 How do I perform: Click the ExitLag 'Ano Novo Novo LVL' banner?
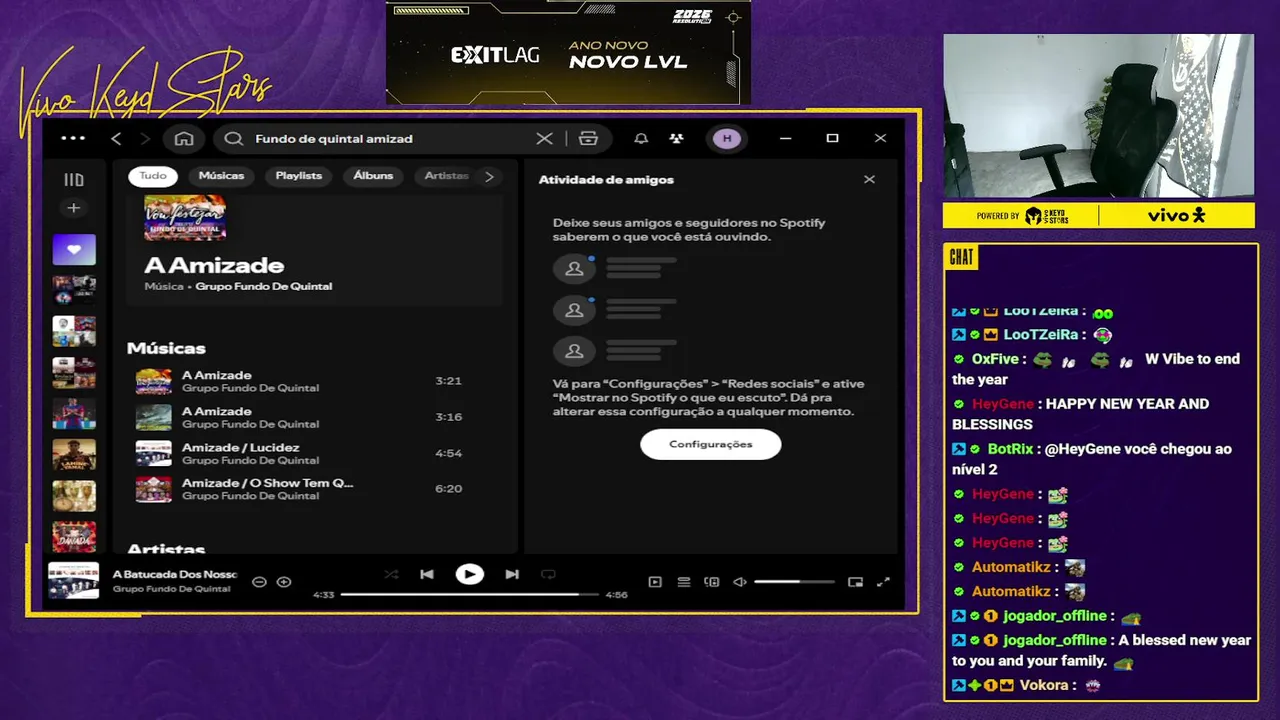568,52
